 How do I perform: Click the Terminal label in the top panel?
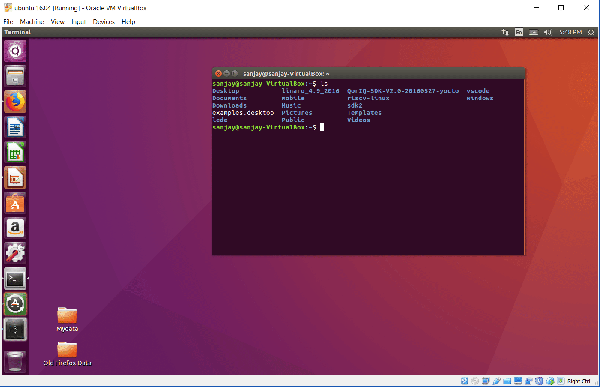(x=17, y=32)
